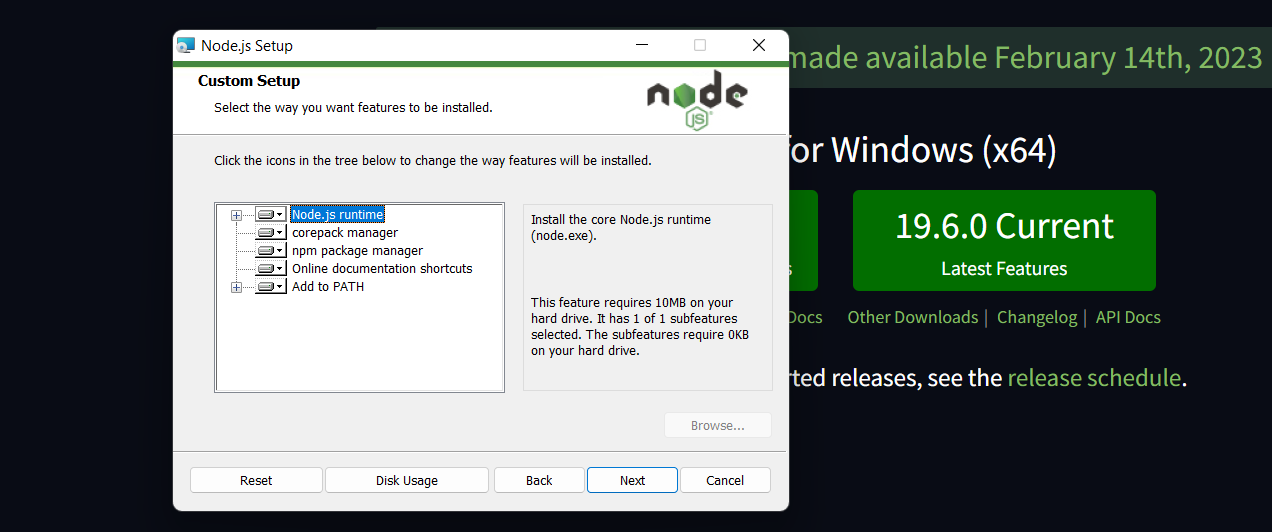Open the Changelog link on webpage
1272x532 pixels.
[x=1037, y=317]
